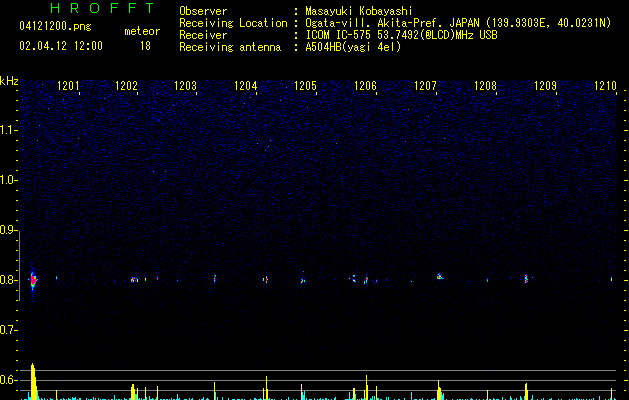
Task: Click the 0.7 kHz axis label
Action: 8,330
